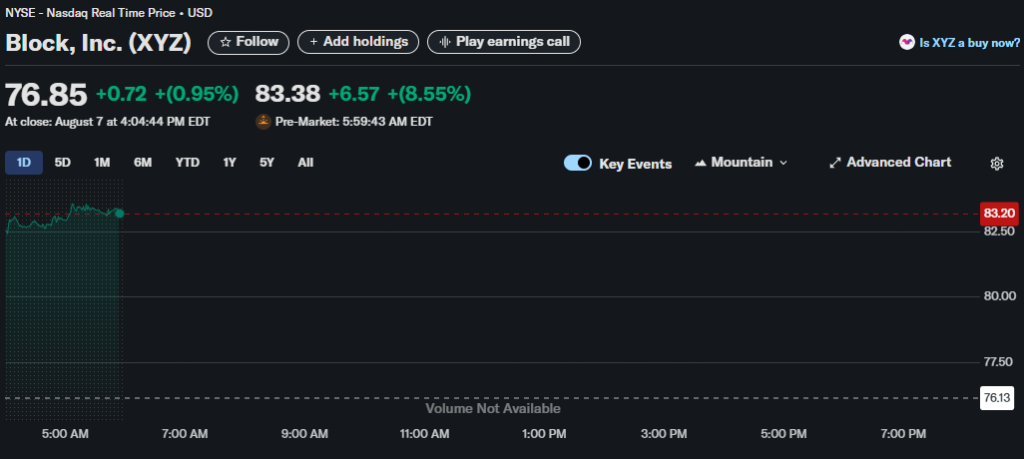Click the 77.50 price axis label
1024x459 pixels.
tap(999, 362)
